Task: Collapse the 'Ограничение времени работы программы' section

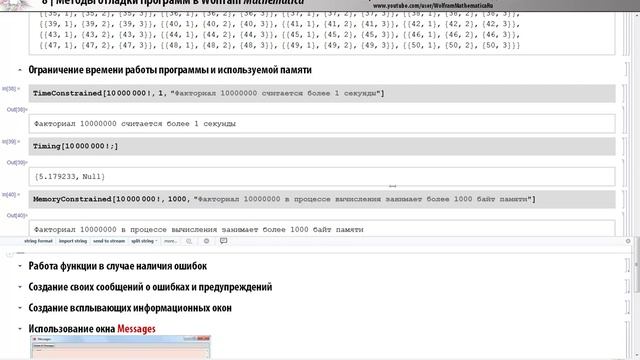Action: pyautogui.click(x=20, y=70)
